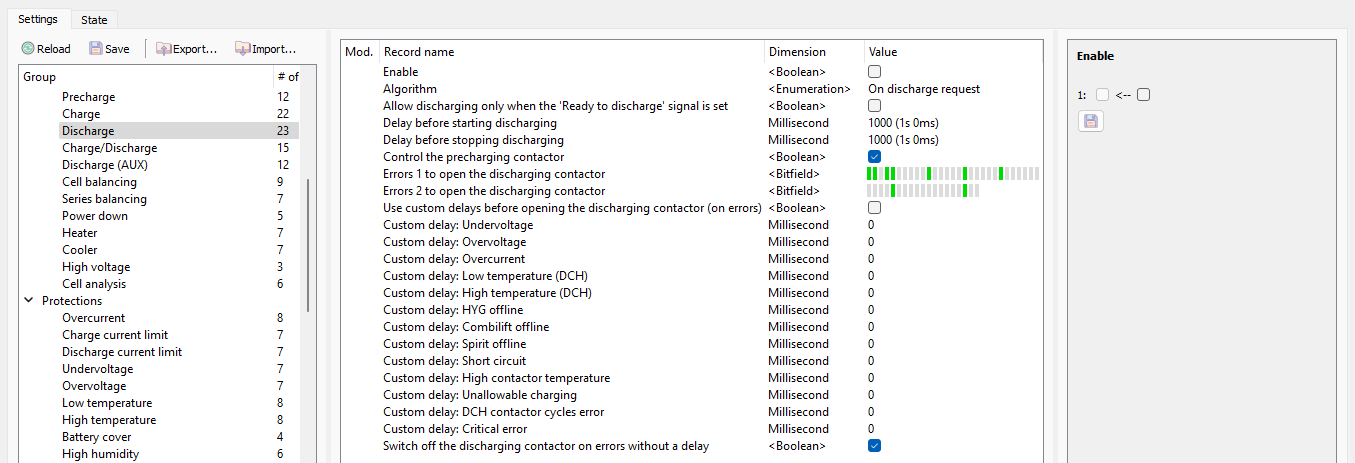Open Algorithm enumeration value dropdown
The width and height of the screenshot is (1355, 463).
924,89
